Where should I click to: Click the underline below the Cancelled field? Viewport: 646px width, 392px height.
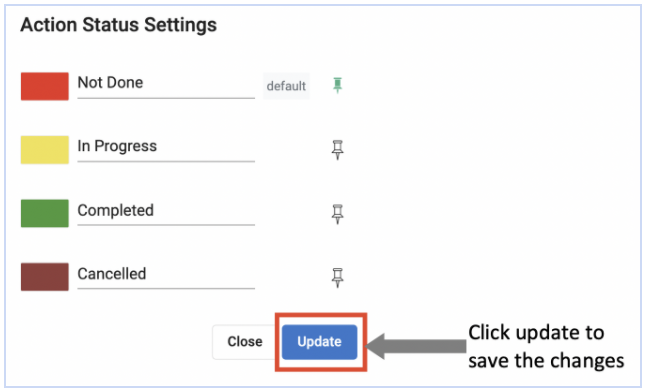point(166,289)
